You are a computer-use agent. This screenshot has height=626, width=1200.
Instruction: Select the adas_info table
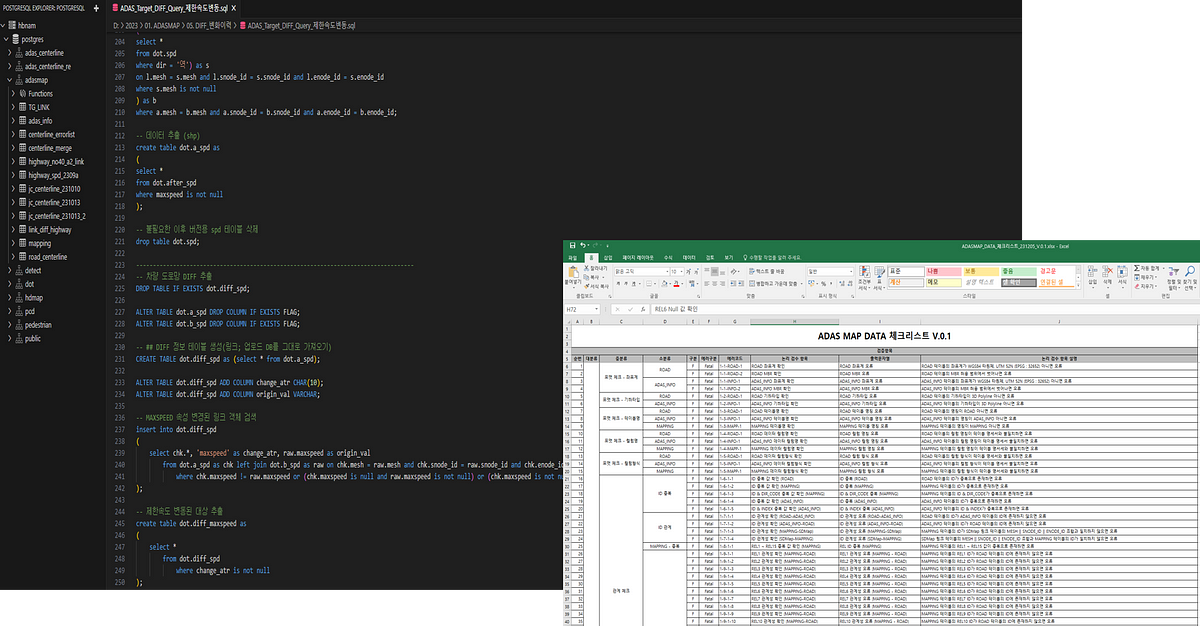(41, 120)
